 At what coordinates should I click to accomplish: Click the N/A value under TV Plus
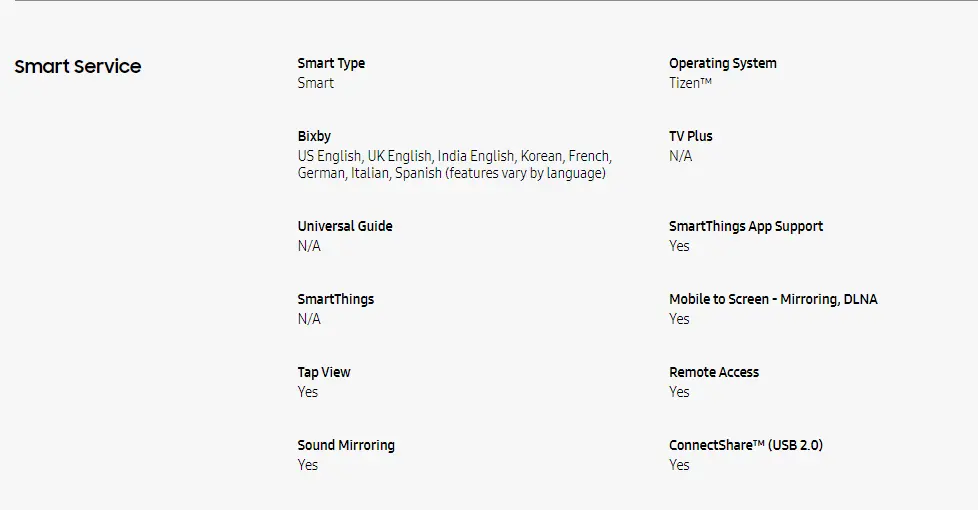[x=680, y=156]
